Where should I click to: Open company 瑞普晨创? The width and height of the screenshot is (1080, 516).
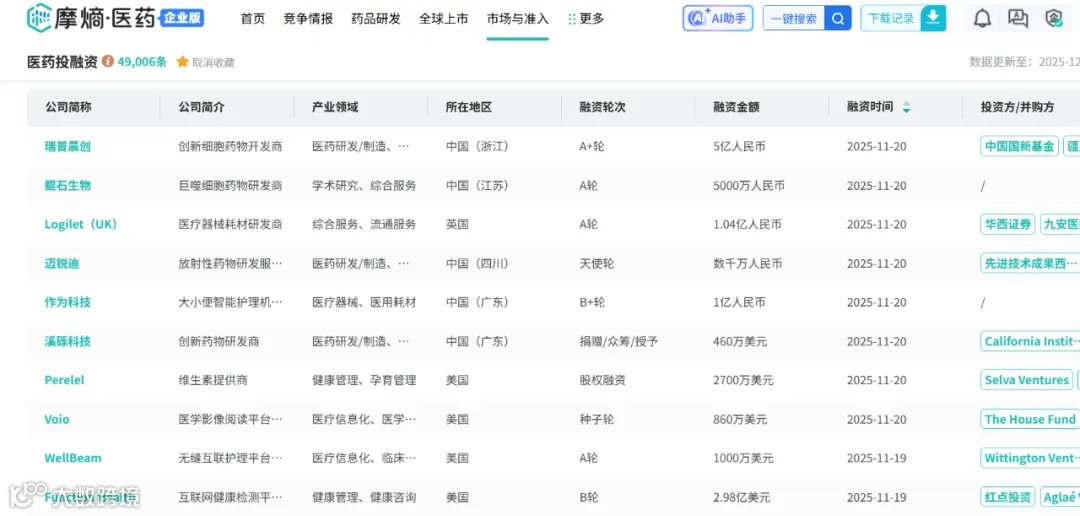[68, 146]
